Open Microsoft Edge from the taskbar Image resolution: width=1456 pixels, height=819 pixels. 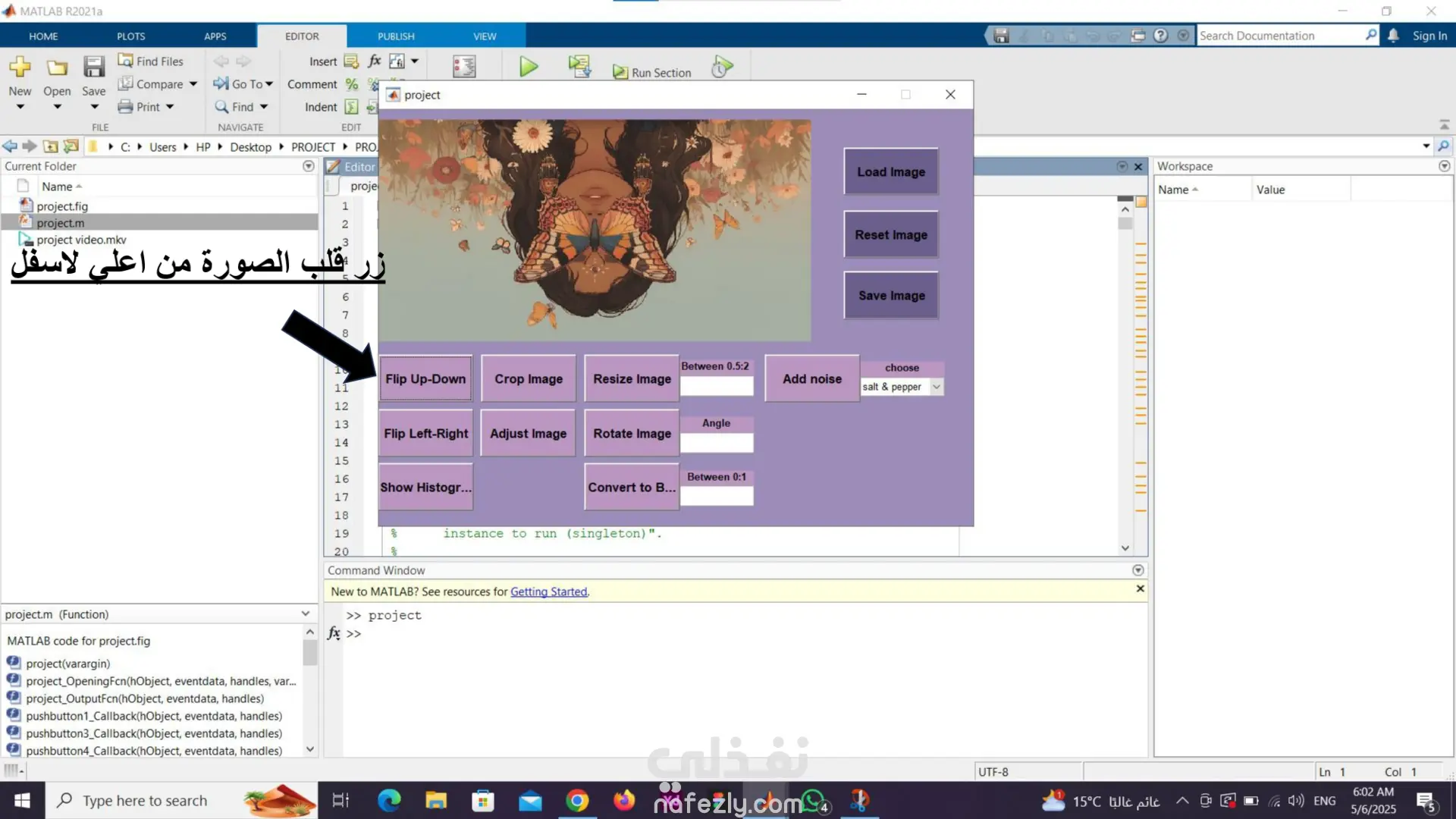[389, 800]
